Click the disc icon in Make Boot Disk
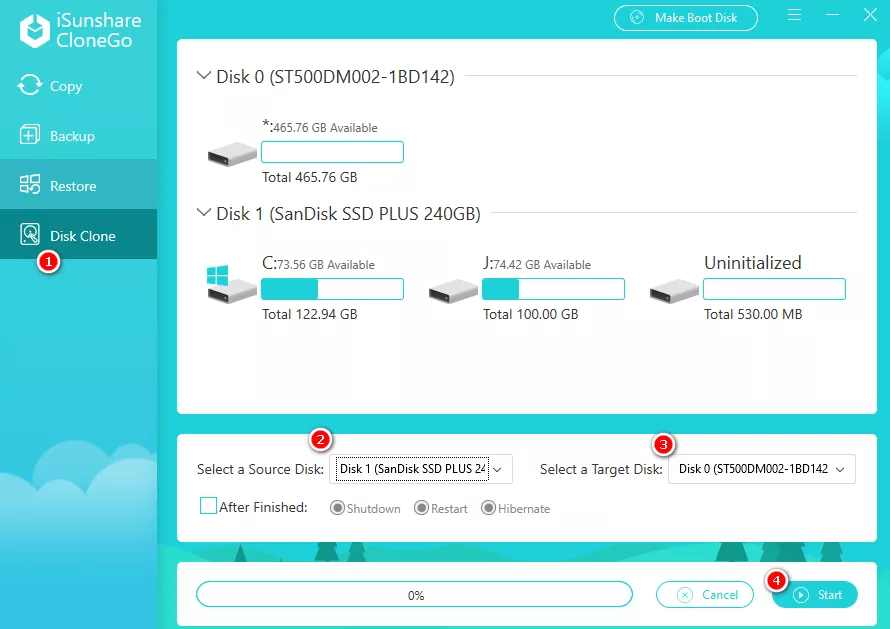890x629 pixels. point(637,18)
